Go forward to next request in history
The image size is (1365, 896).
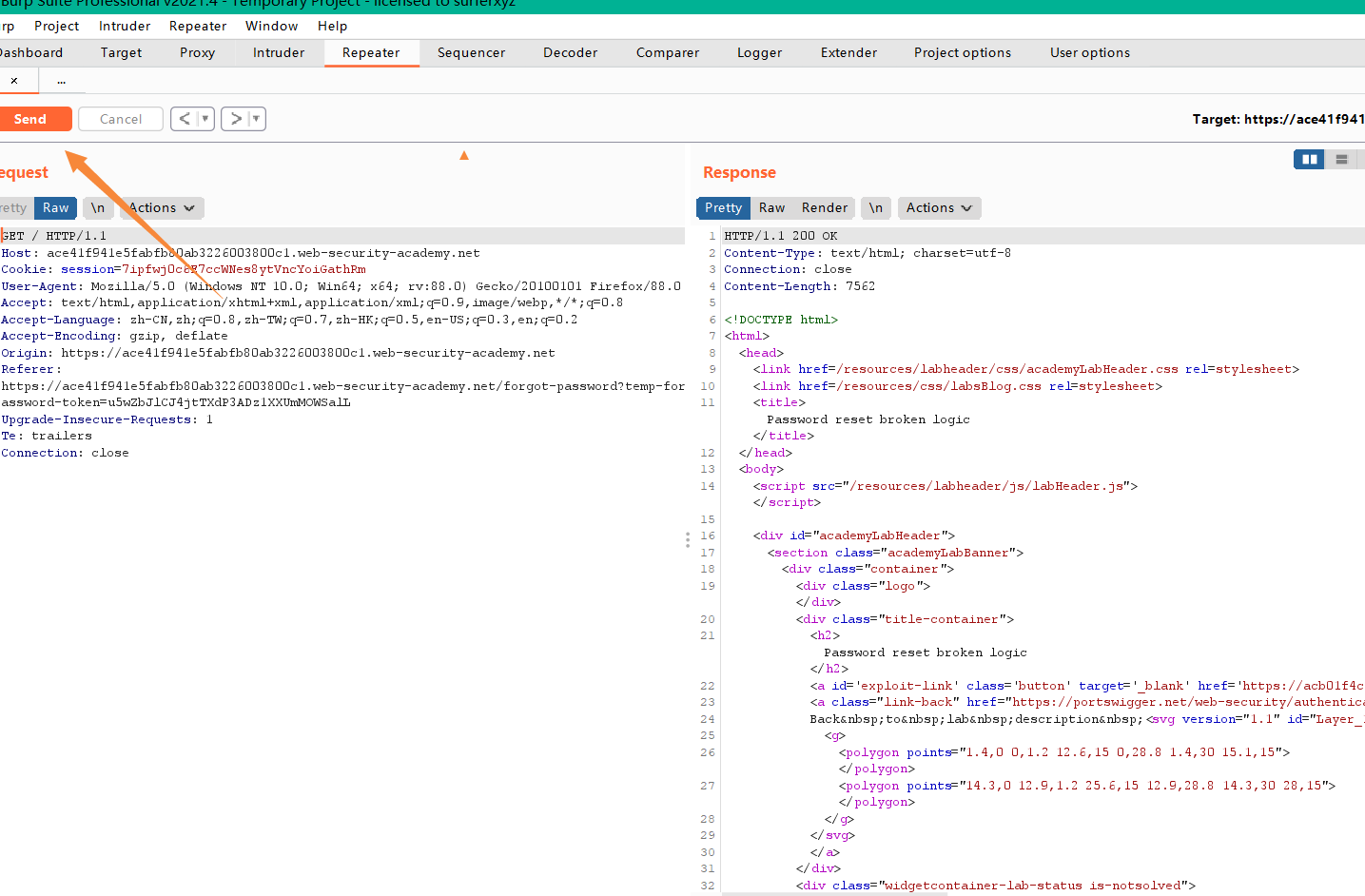235,119
